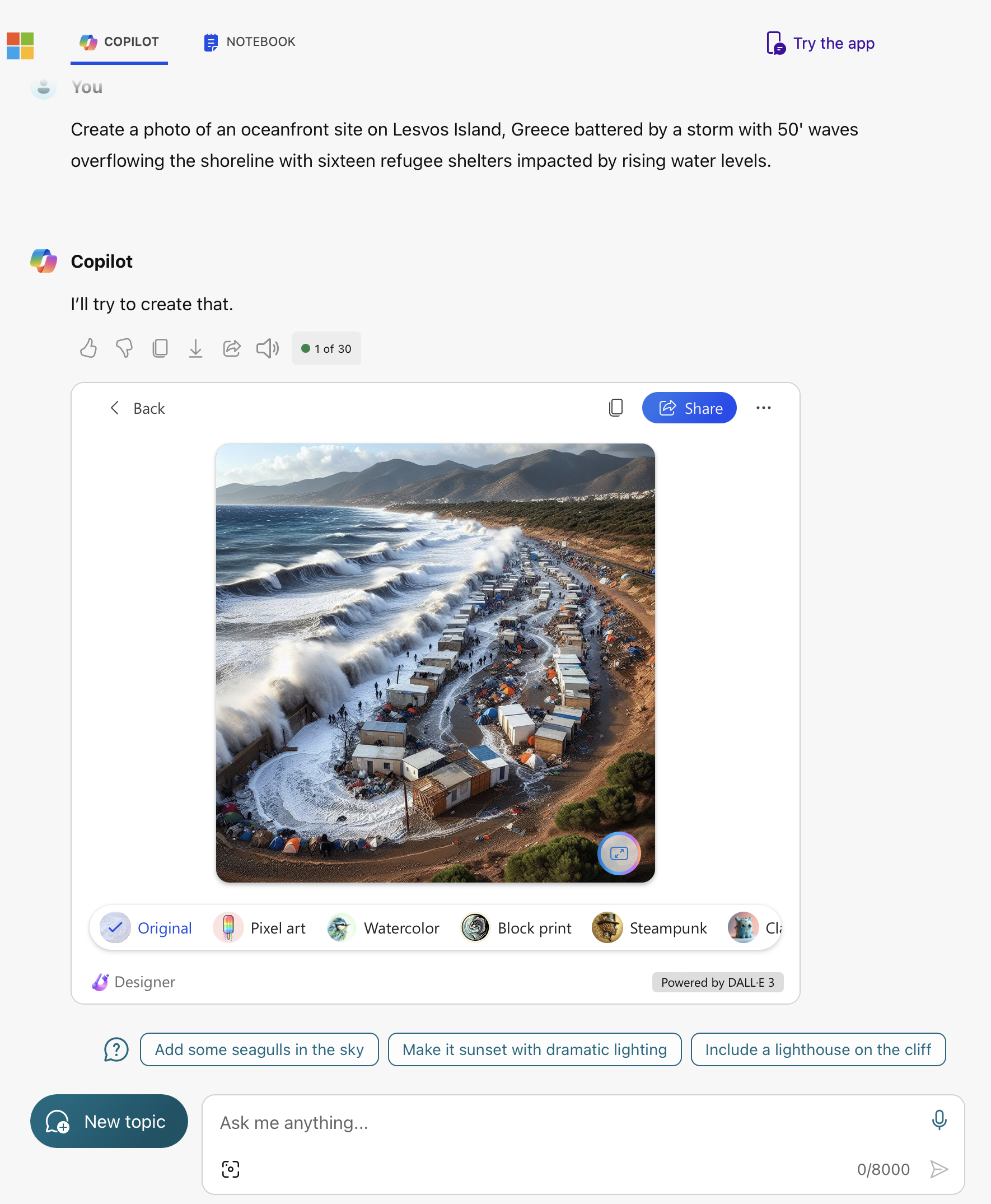Open the 1 of 30 response counter
Screen dimensions: 991x1204
coord(326,348)
